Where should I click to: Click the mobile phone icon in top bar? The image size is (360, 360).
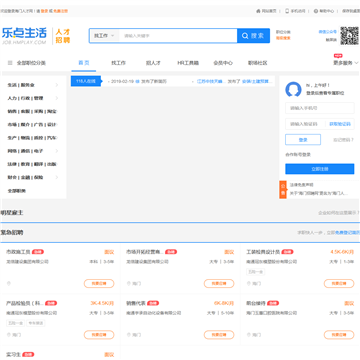(x=287, y=11)
